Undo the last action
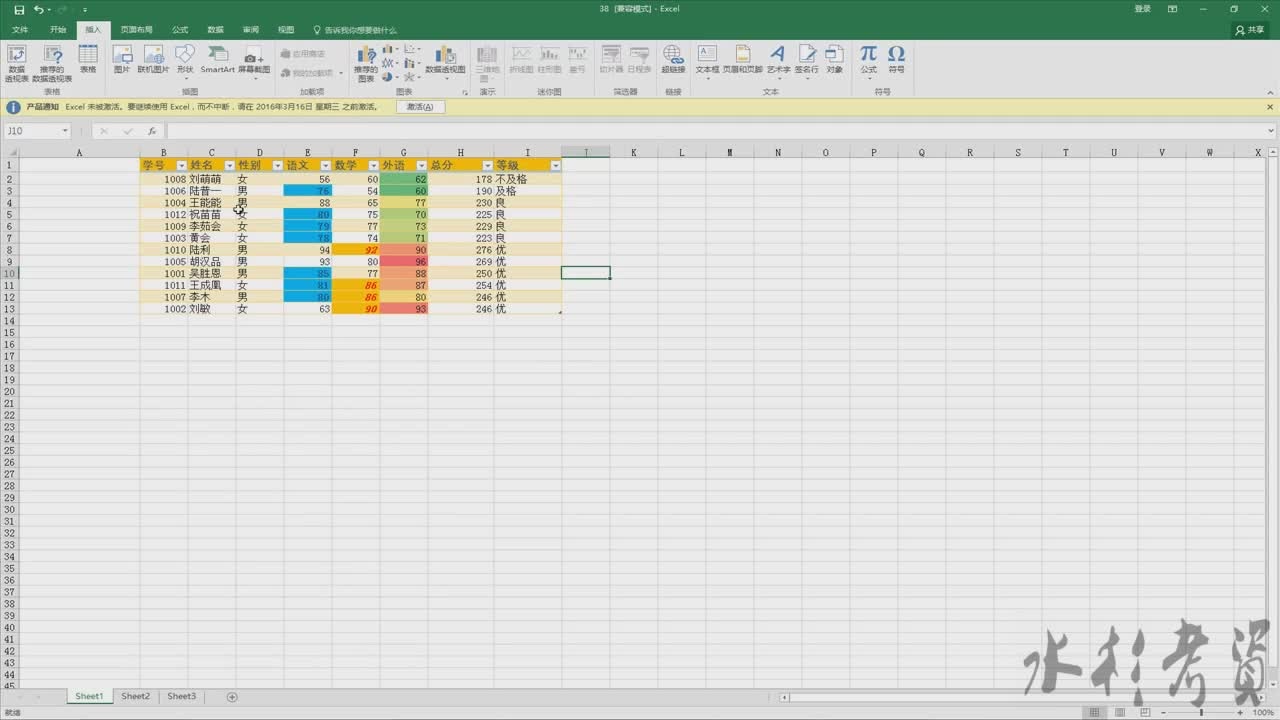 [38, 9]
